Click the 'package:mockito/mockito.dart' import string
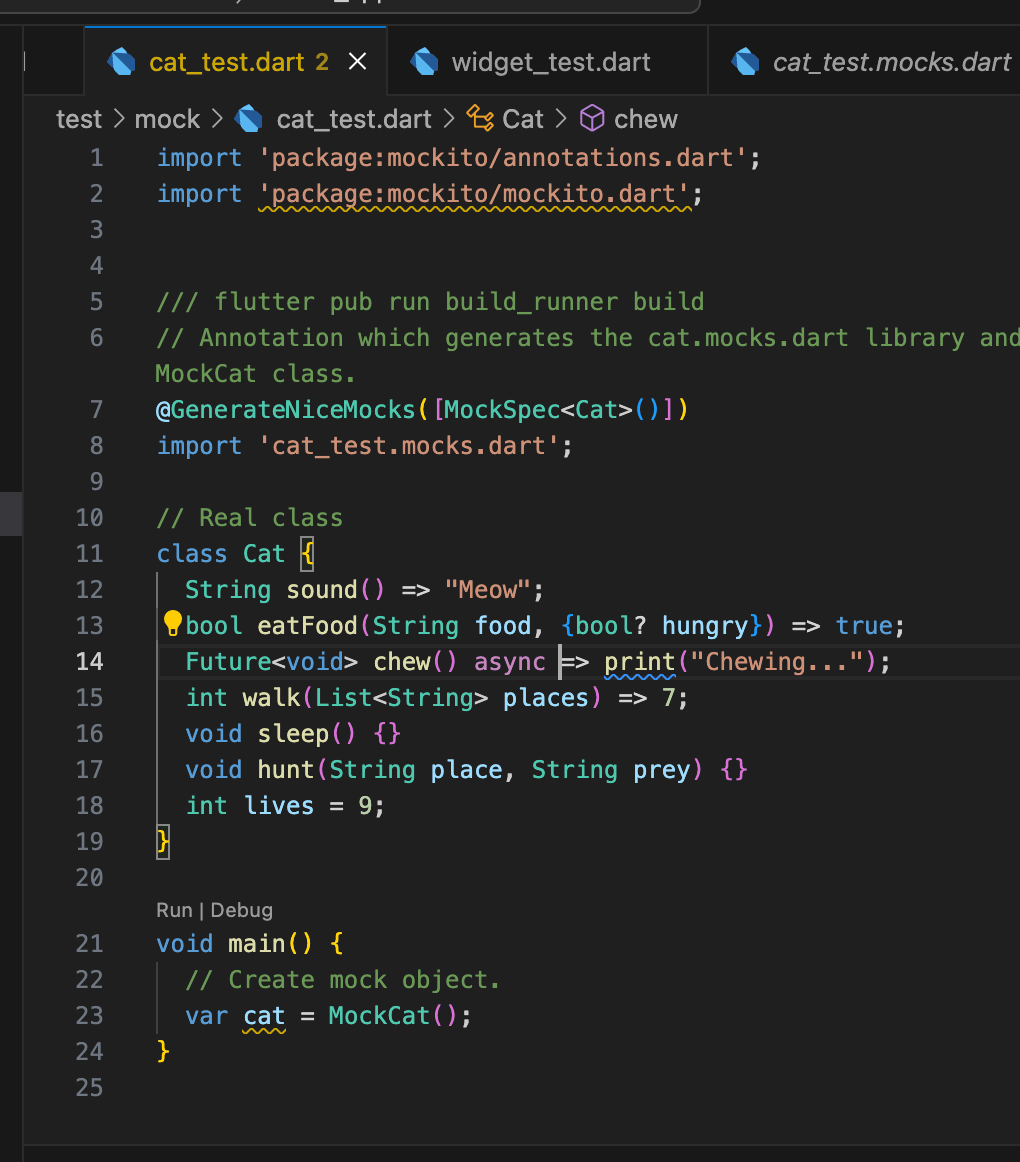This screenshot has width=1020, height=1162. (474, 194)
